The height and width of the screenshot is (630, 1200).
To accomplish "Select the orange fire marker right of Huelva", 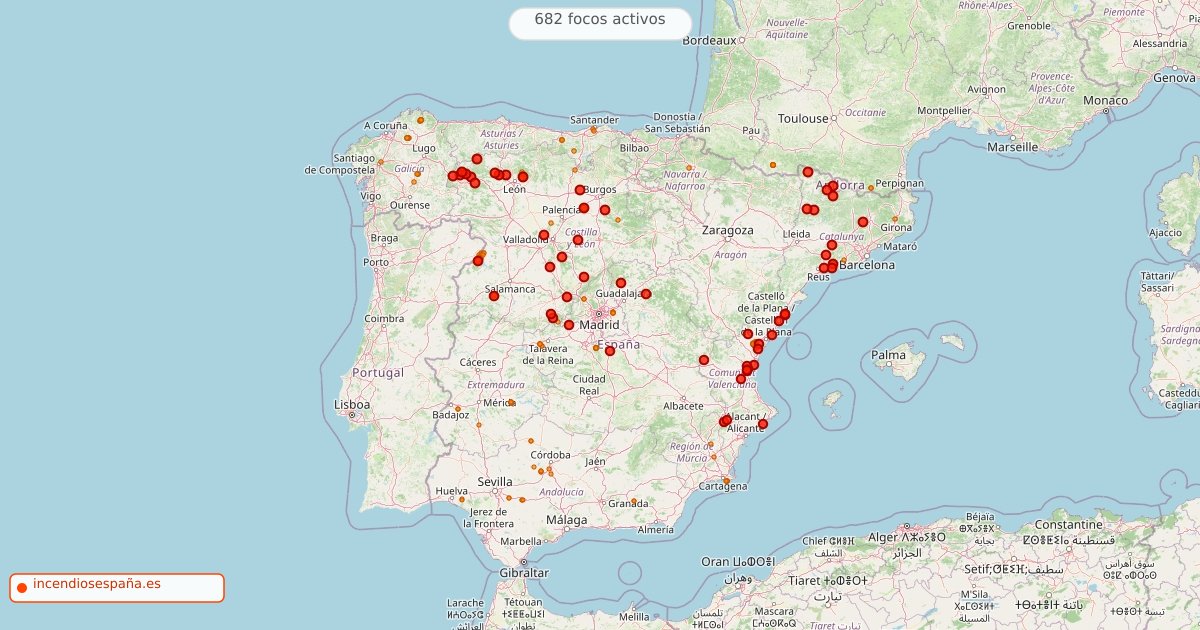I will point(462,499).
